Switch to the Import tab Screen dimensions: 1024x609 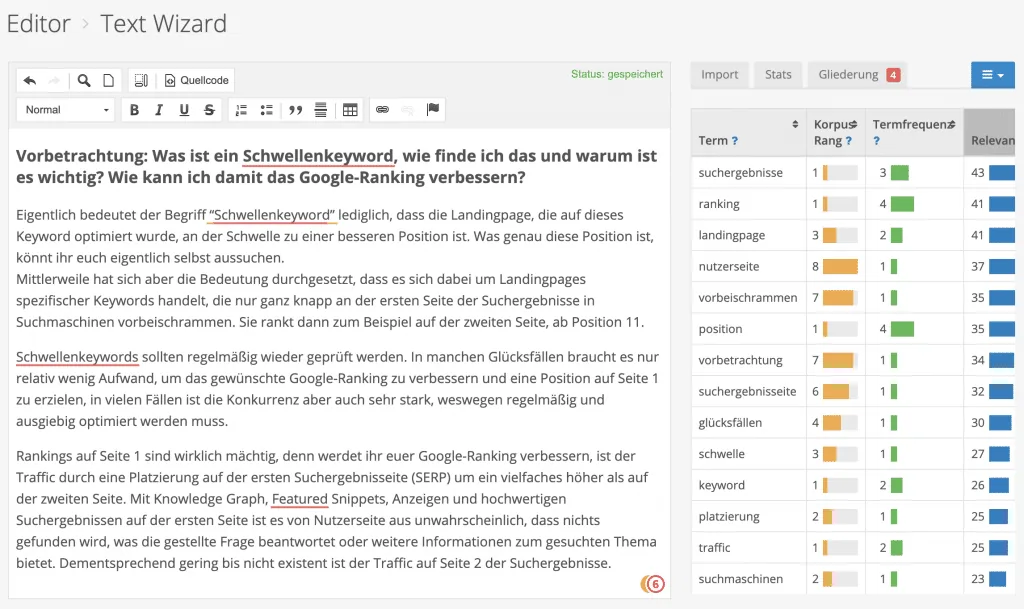720,74
